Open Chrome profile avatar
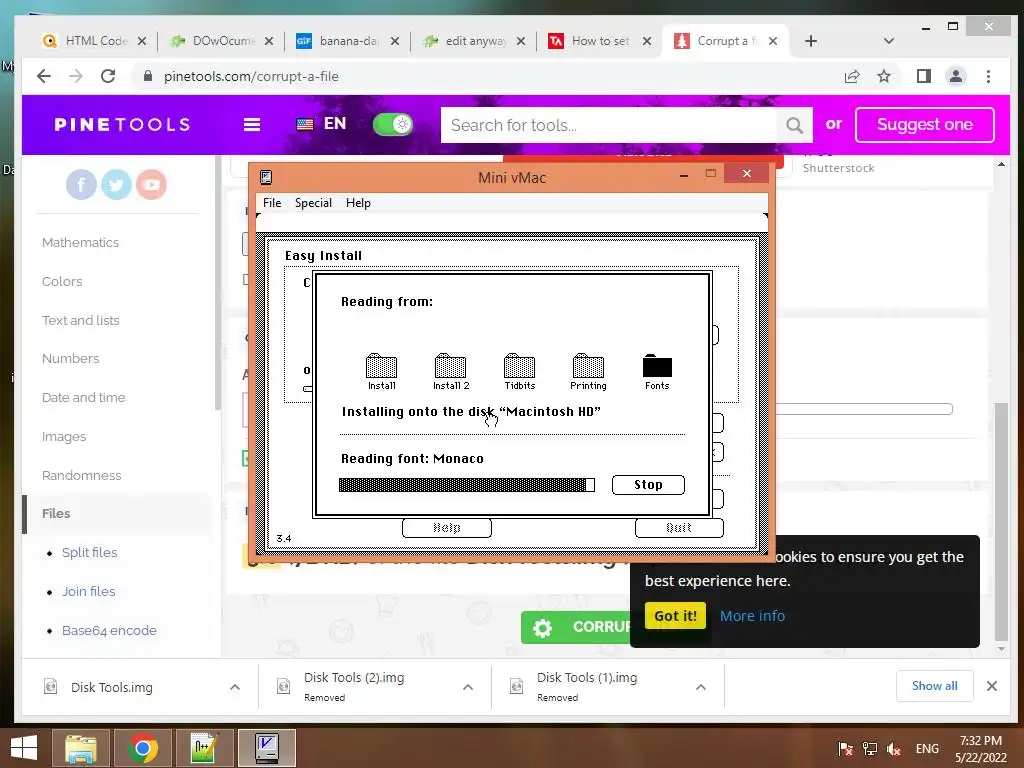Viewport: 1024px width, 768px height. tap(955, 76)
